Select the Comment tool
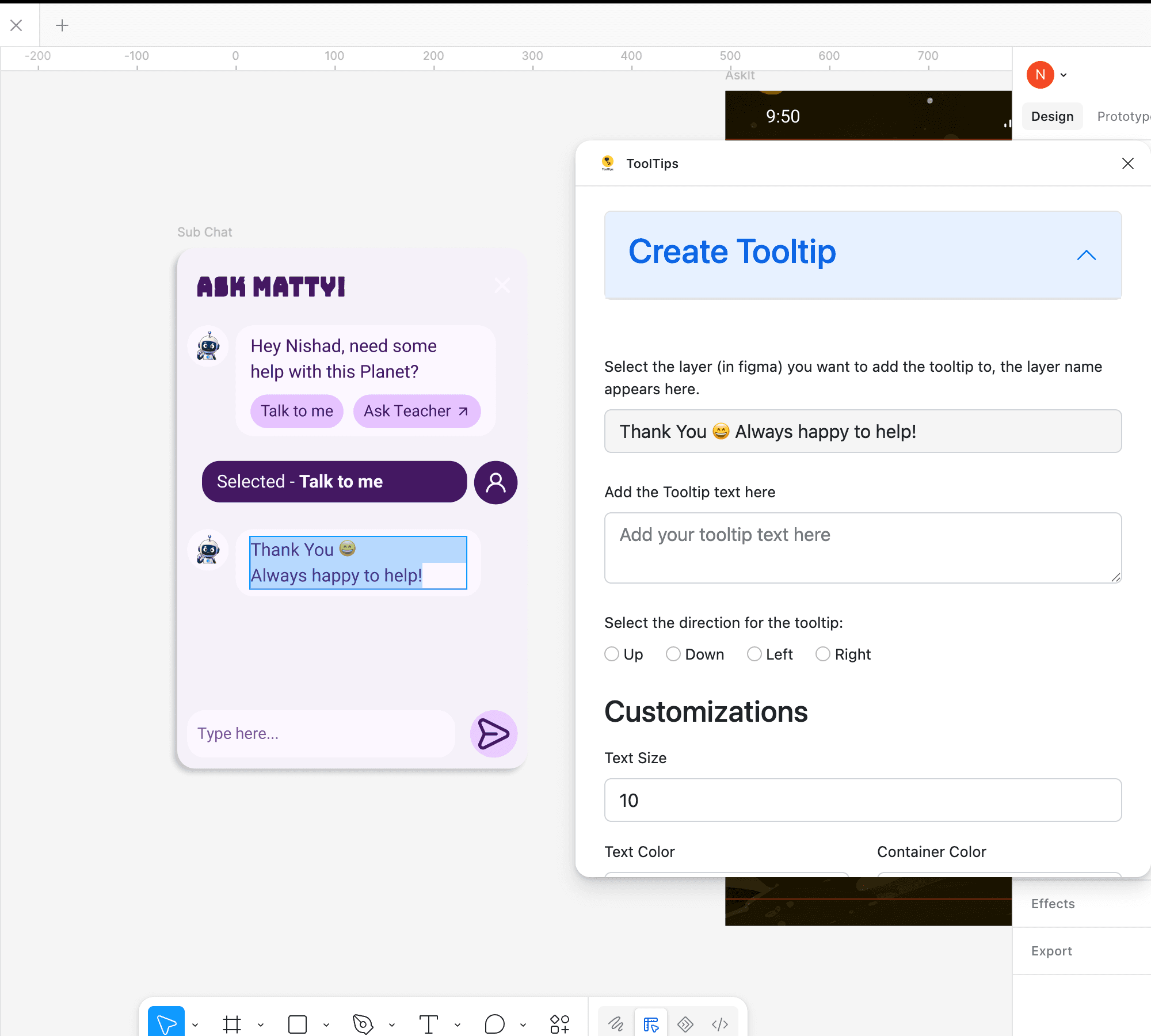The height and width of the screenshot is (1036, 1151). [x=494, y=1024]
